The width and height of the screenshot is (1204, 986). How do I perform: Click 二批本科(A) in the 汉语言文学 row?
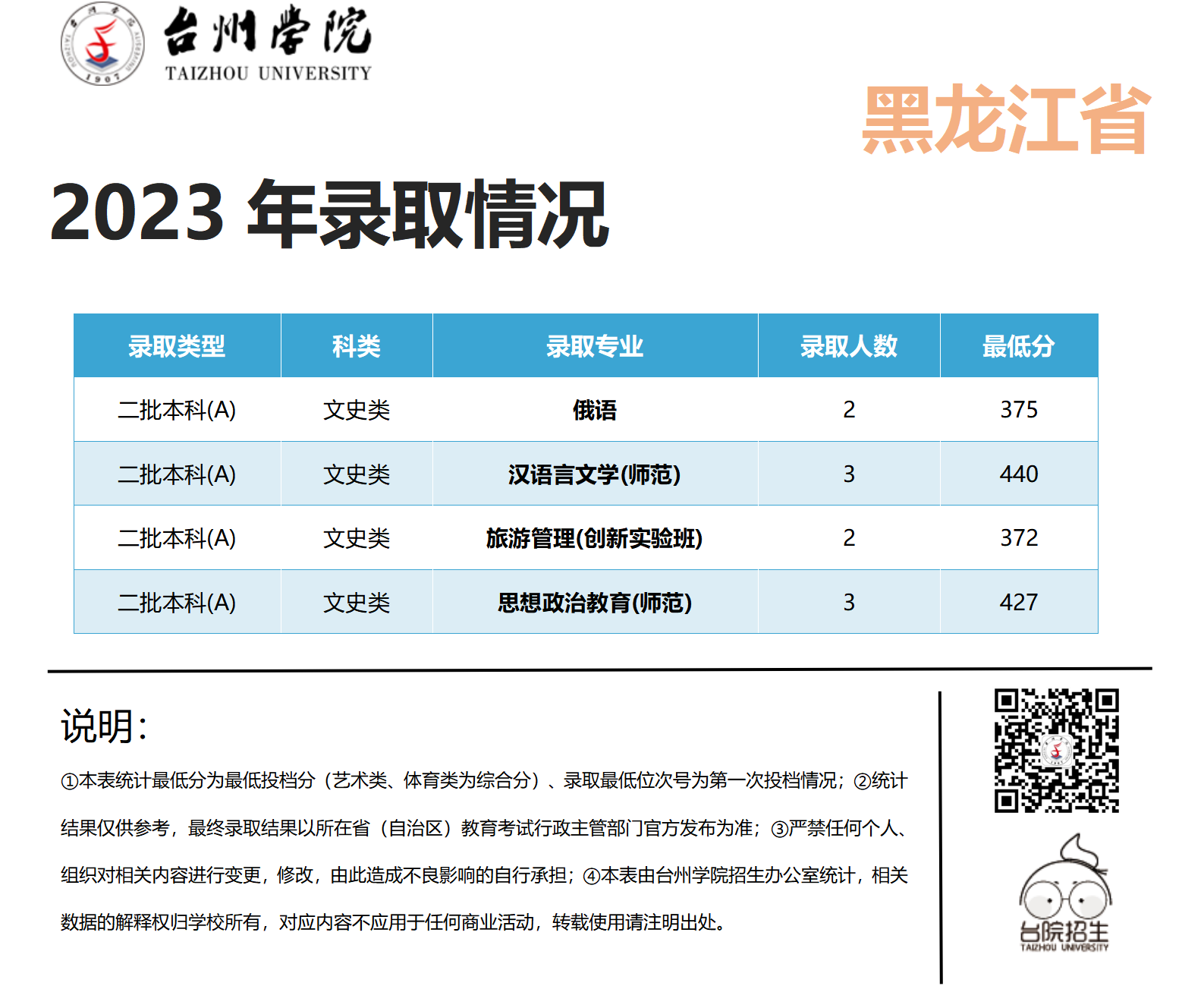click(177, 474)
